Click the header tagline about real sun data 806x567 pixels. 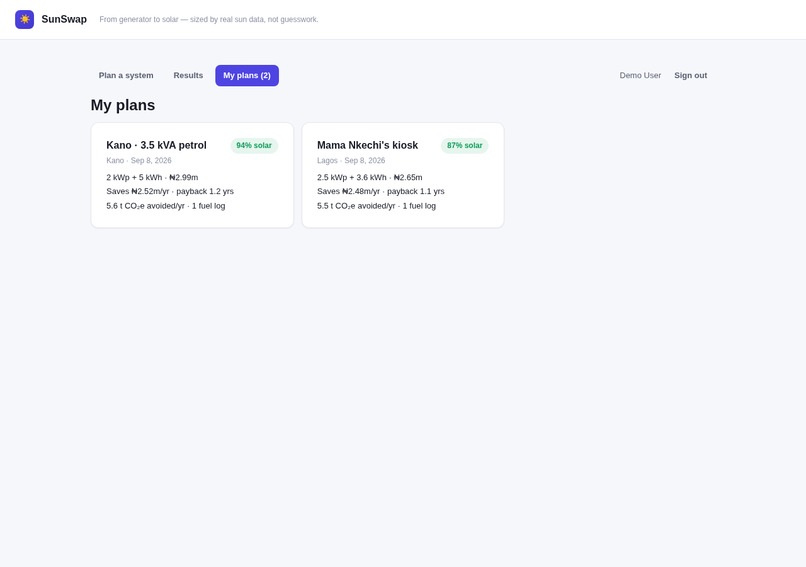(209, 20)
